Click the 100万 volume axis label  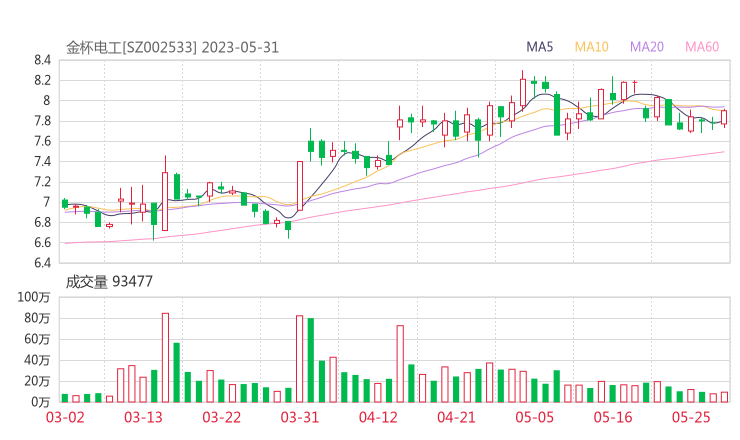point(34,297)
